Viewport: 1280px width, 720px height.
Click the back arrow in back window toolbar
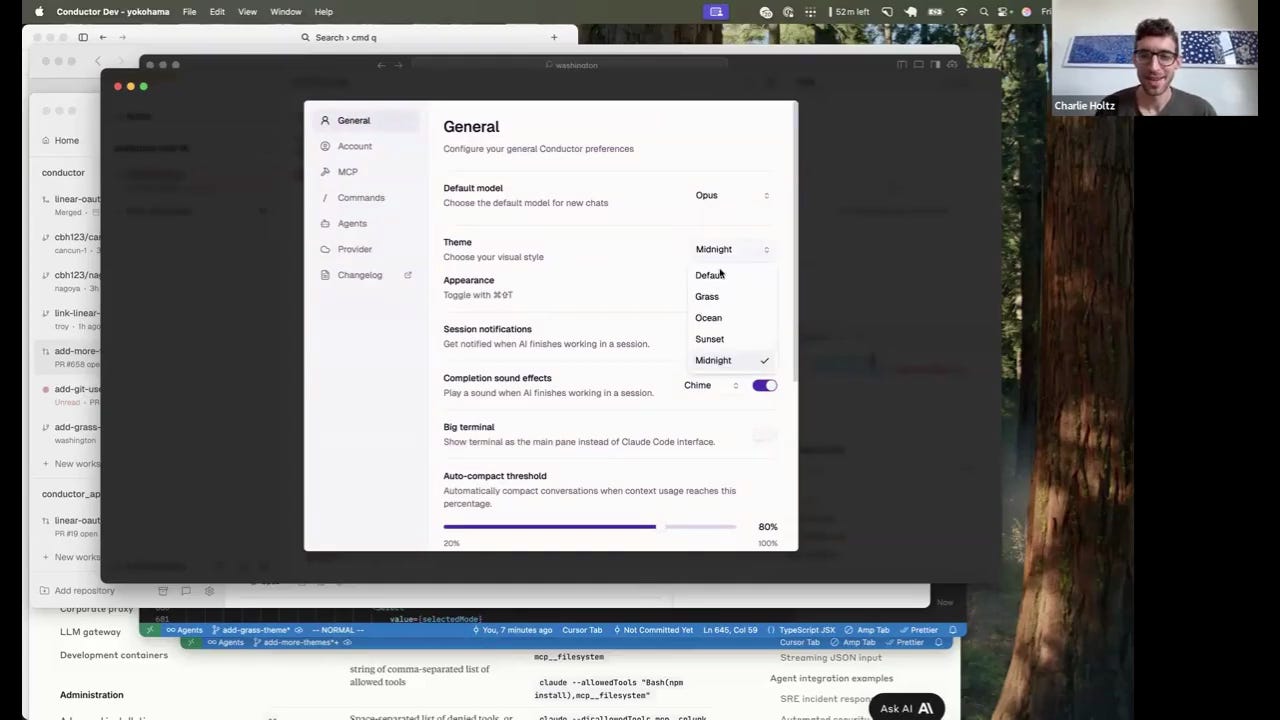[103, 37]
